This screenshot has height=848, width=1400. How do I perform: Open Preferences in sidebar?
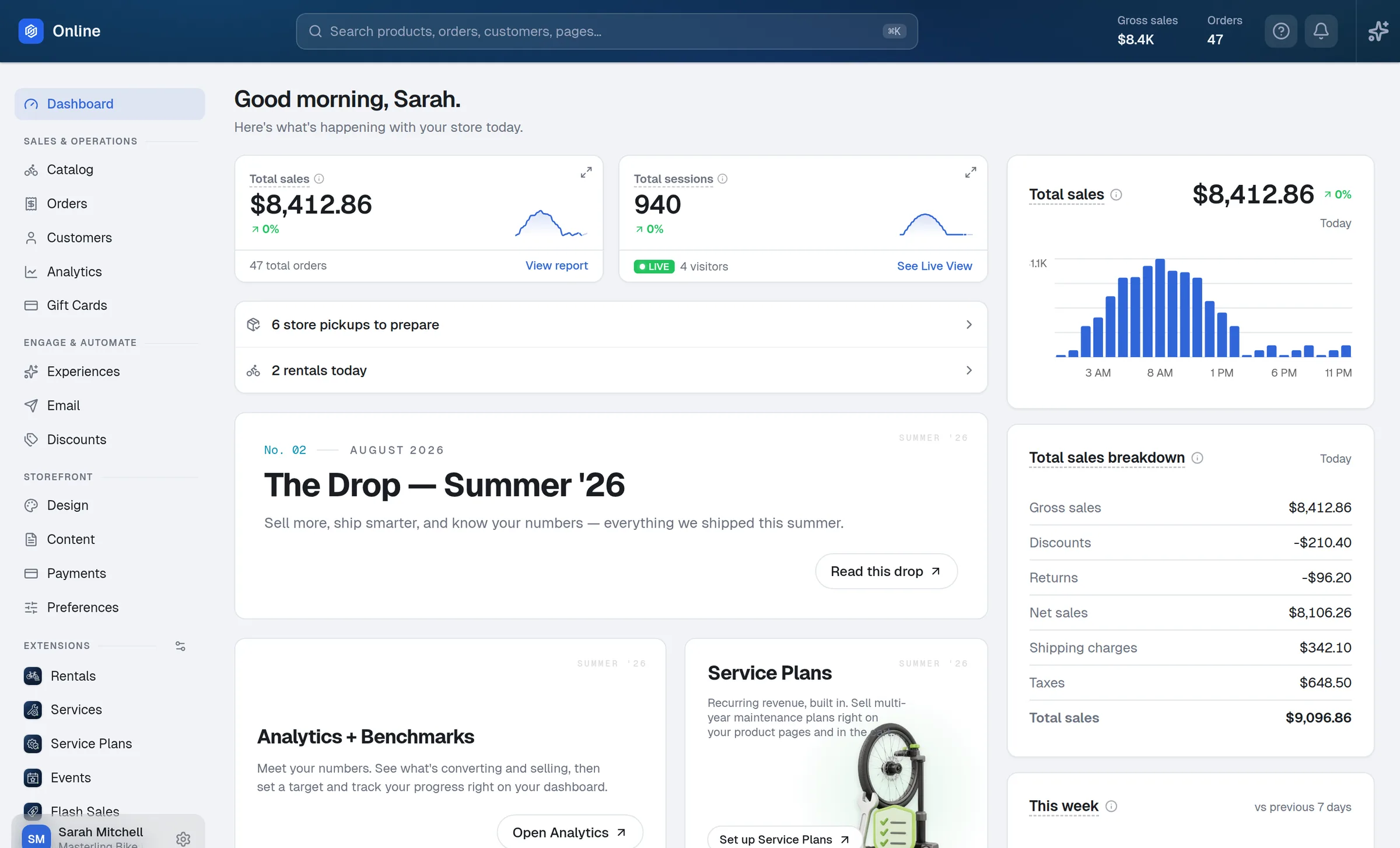click(x=110, y=608)
